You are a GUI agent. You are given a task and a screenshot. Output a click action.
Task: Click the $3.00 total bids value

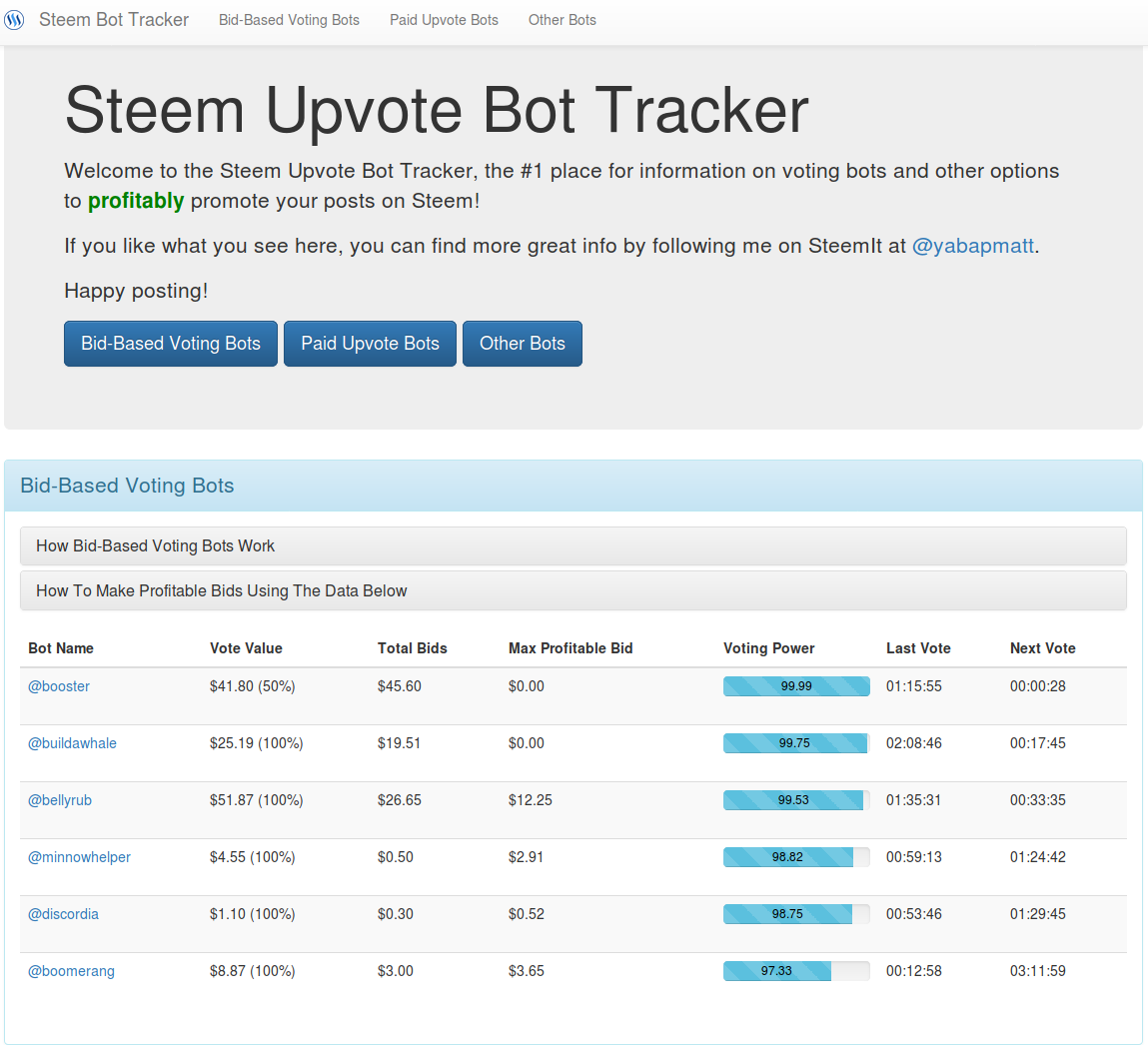pos(396,971)
